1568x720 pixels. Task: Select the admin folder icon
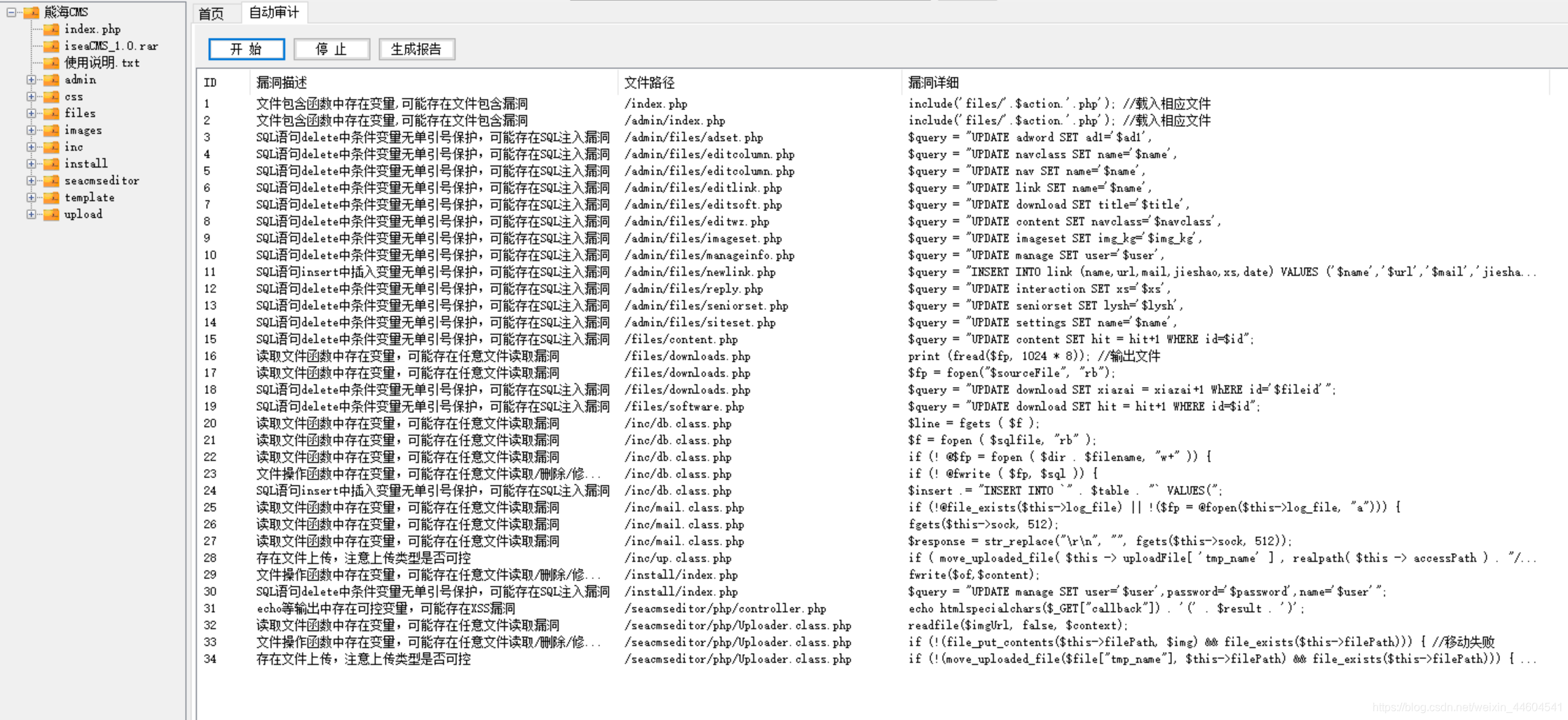pyautogui.click(x=52, y=79)
